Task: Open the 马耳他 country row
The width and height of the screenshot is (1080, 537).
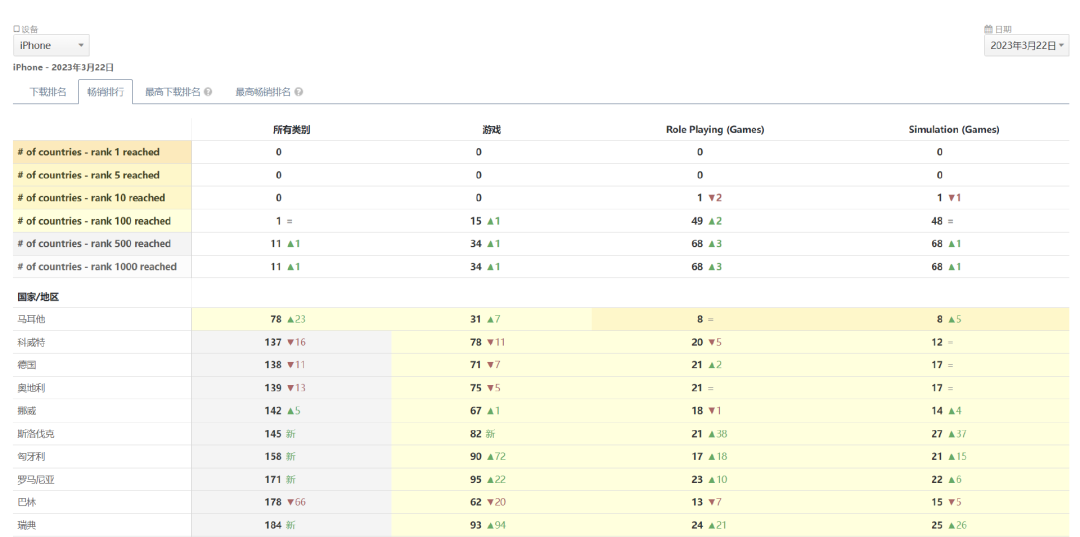Action: coord(31,319)
